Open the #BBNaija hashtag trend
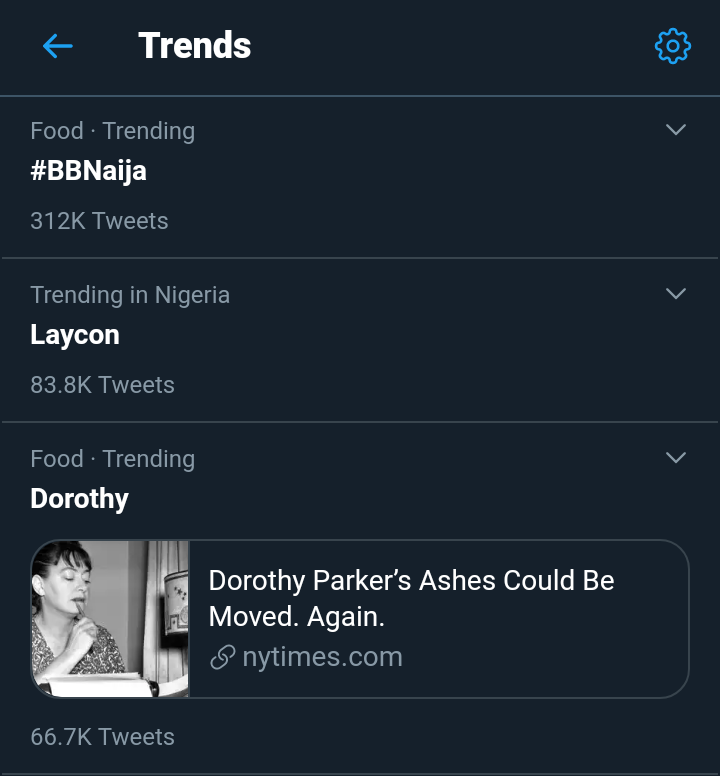This screenshot has width=720, height=776. tap(88, 171)
